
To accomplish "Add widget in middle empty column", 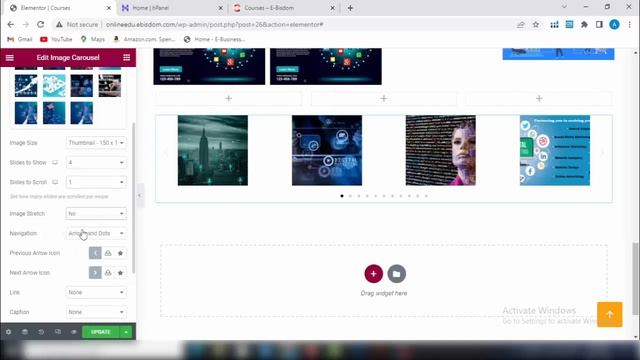I will (x=384, y=98).
